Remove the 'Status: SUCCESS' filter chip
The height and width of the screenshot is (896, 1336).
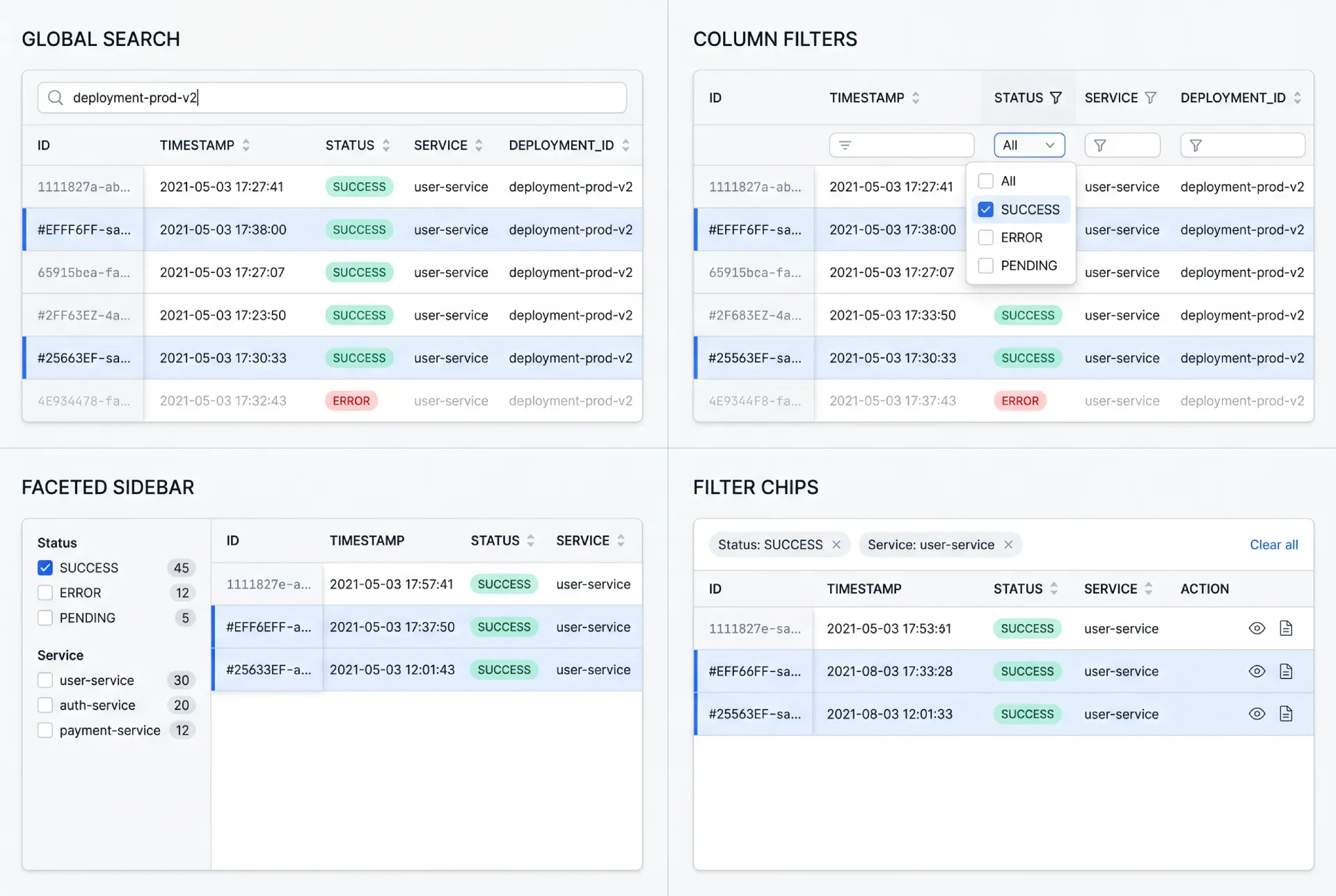(836, 545)
